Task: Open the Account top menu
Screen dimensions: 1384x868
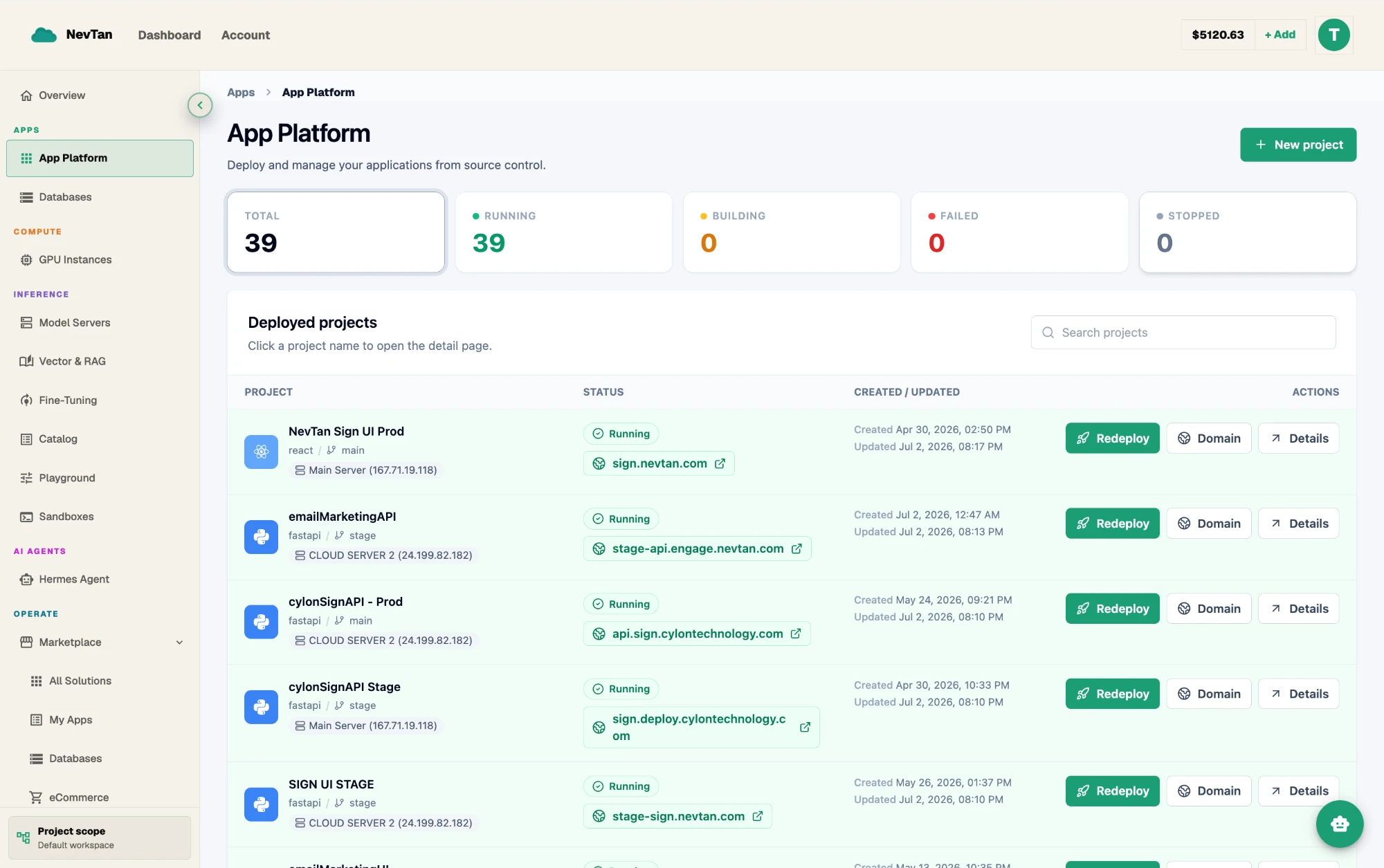Action: 246,35
